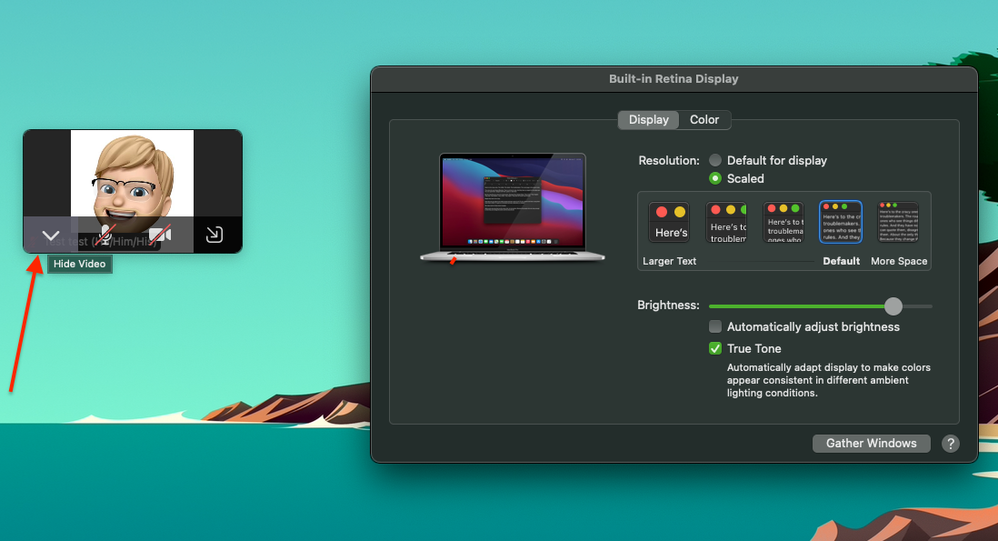998x541 pixels.
Task: Click the Hide Video chevron arrow
Action: pos(51,236)
